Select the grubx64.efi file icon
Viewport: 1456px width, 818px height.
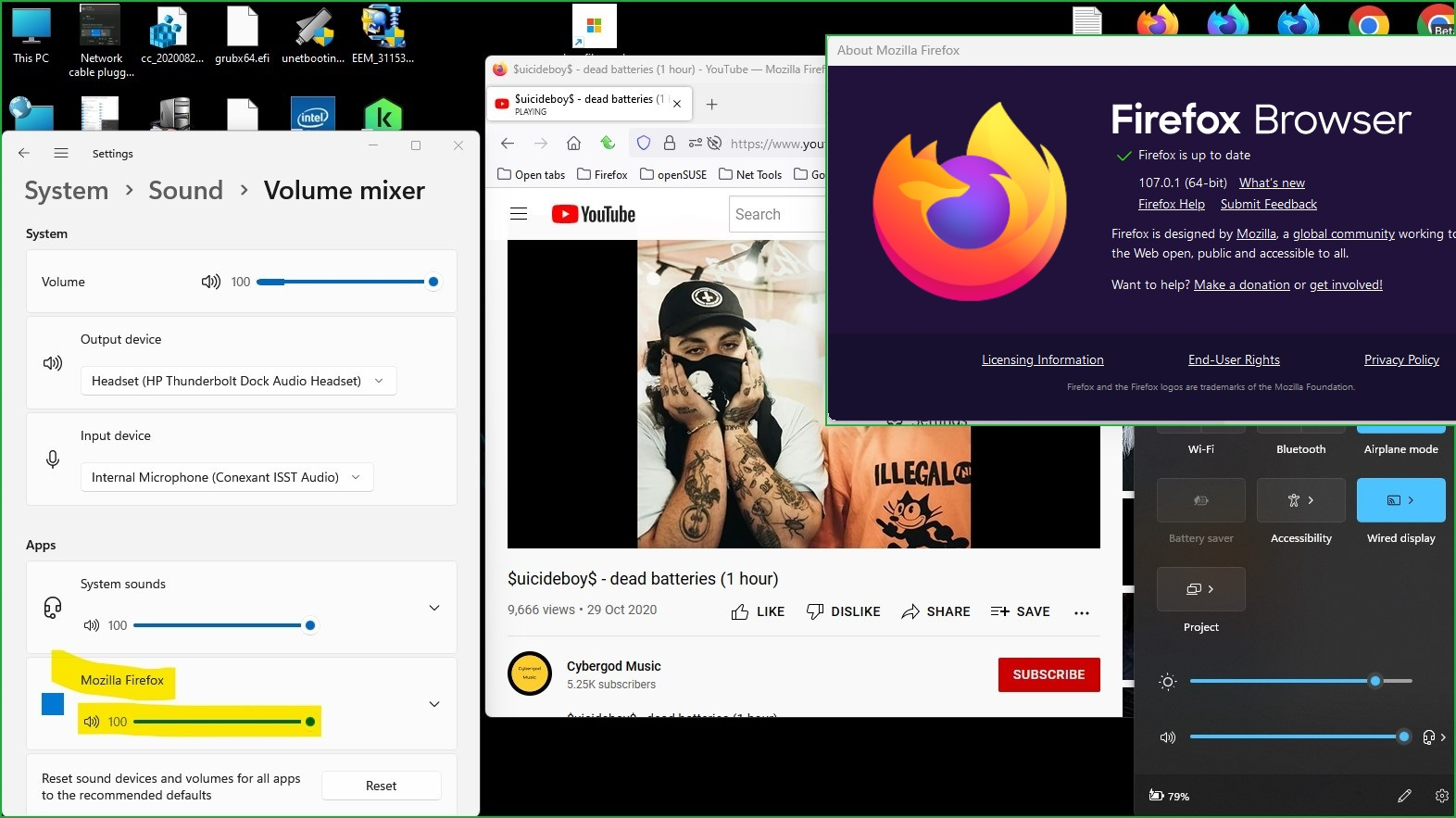(242, 34)
